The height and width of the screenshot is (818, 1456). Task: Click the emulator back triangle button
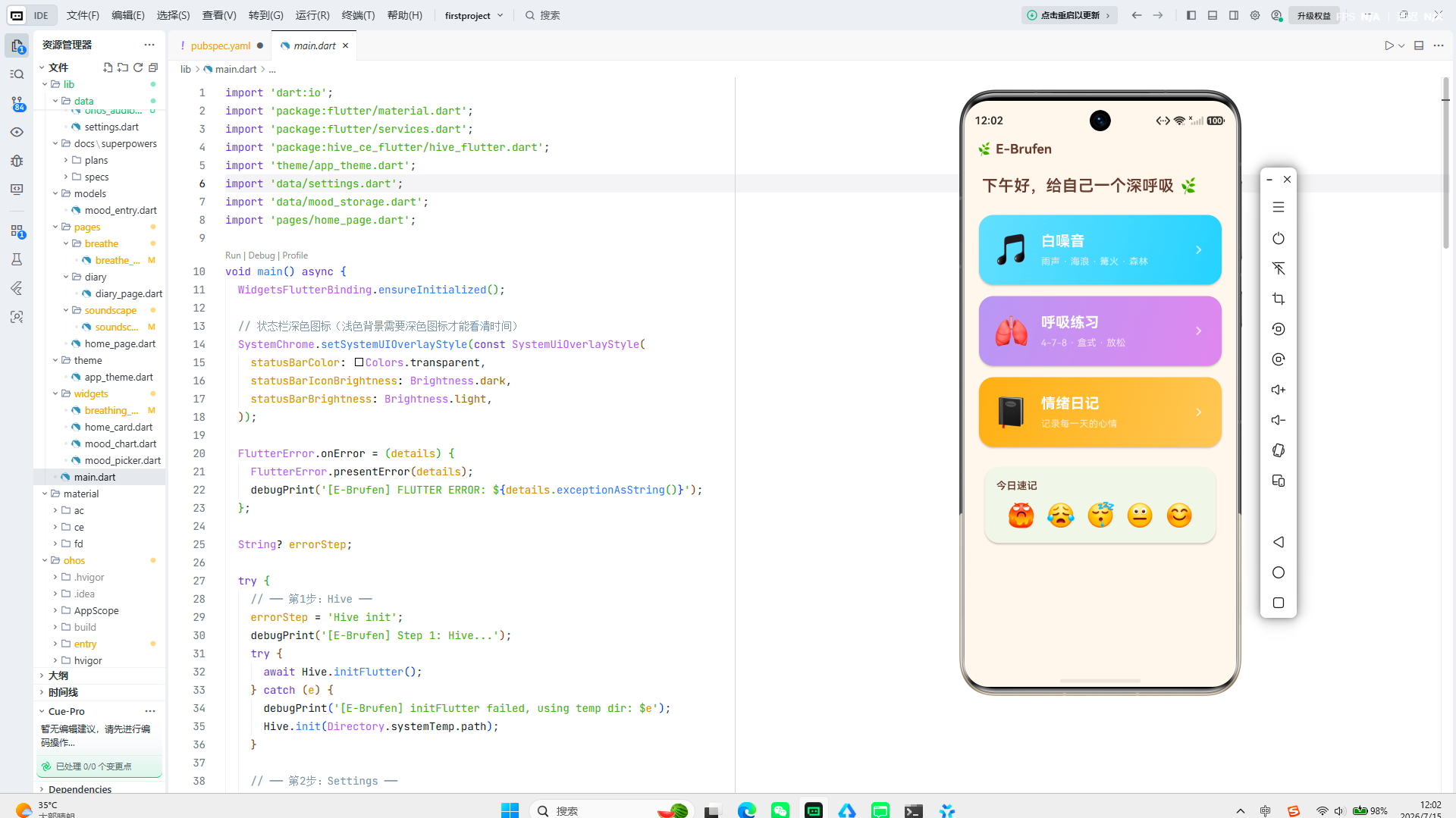tap(1279, 542)
